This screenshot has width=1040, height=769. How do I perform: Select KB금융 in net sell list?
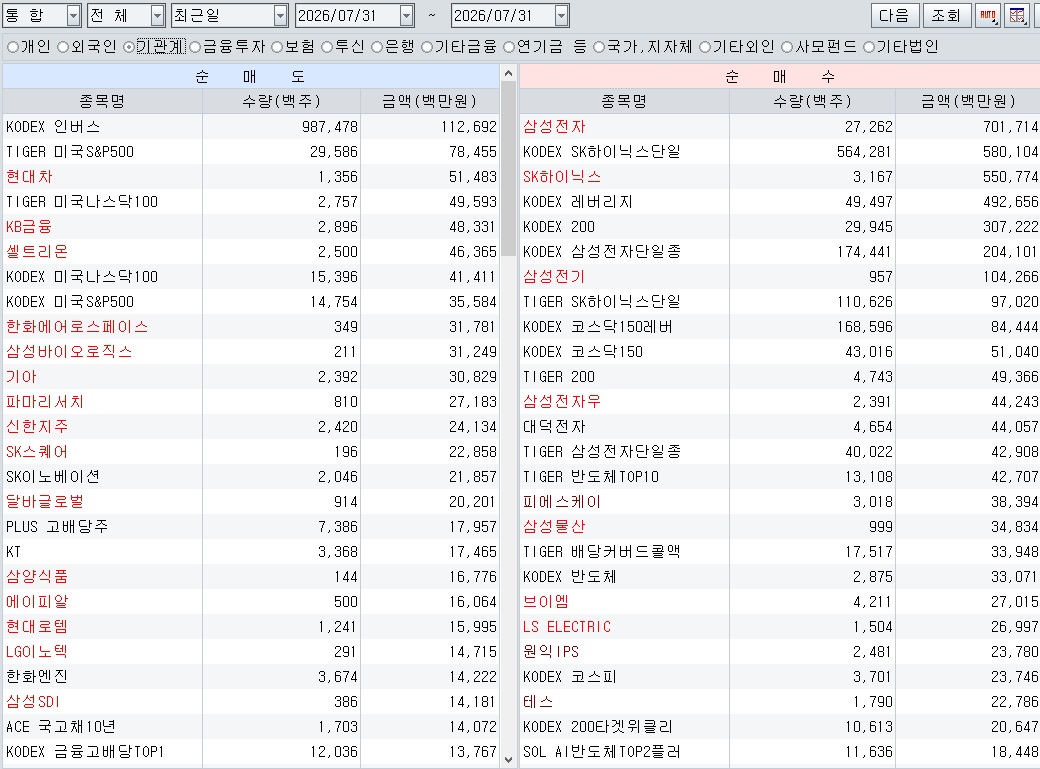pos(251,227)
